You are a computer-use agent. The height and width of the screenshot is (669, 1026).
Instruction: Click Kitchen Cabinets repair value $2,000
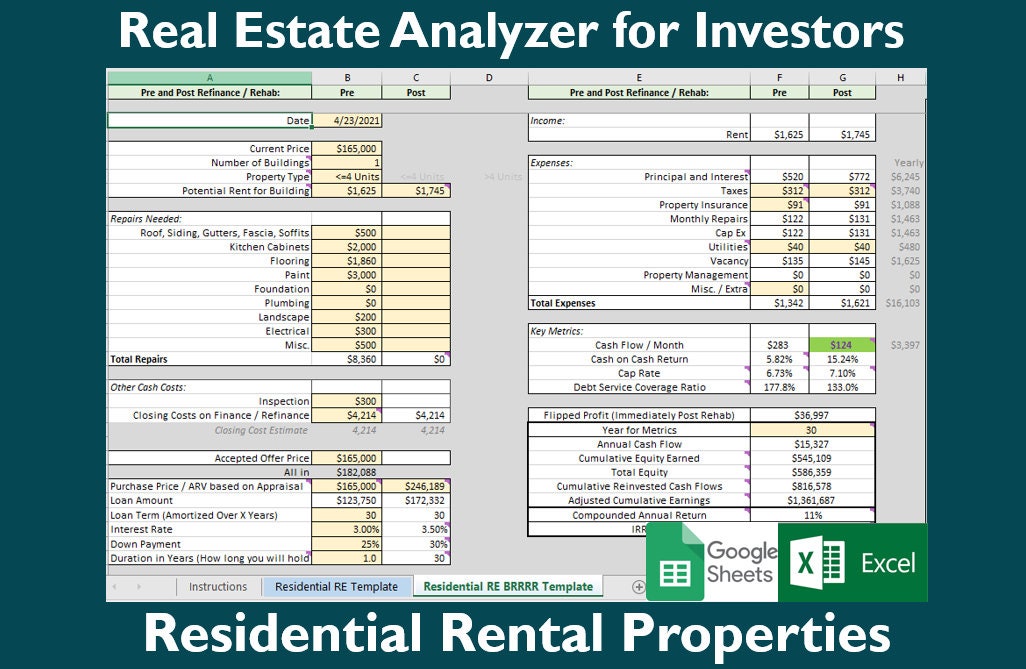347,247
